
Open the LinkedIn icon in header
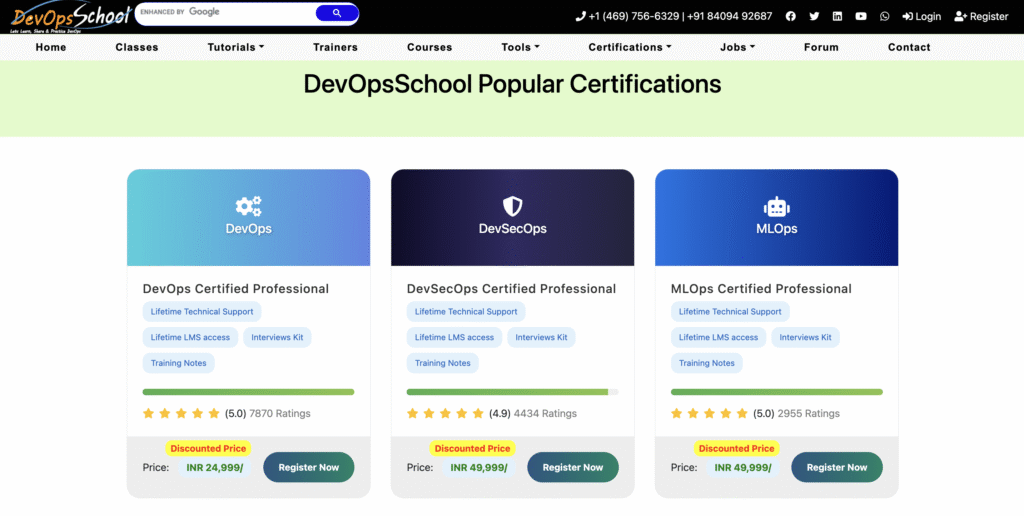(837, 16)
